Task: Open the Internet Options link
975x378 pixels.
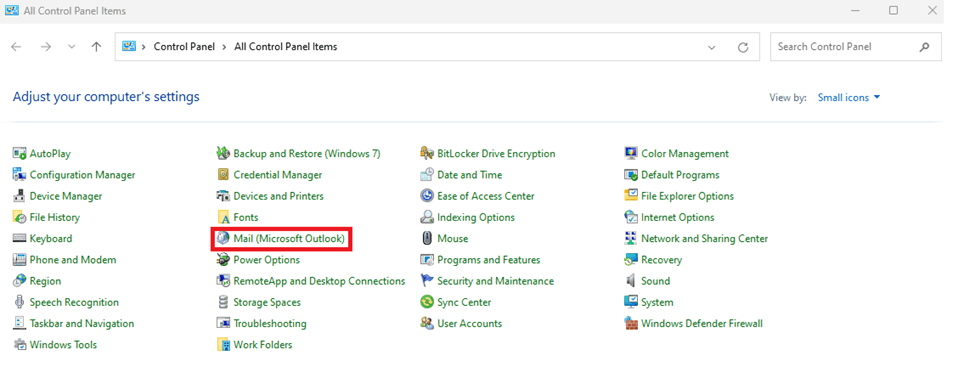Action: coord(678,217)
